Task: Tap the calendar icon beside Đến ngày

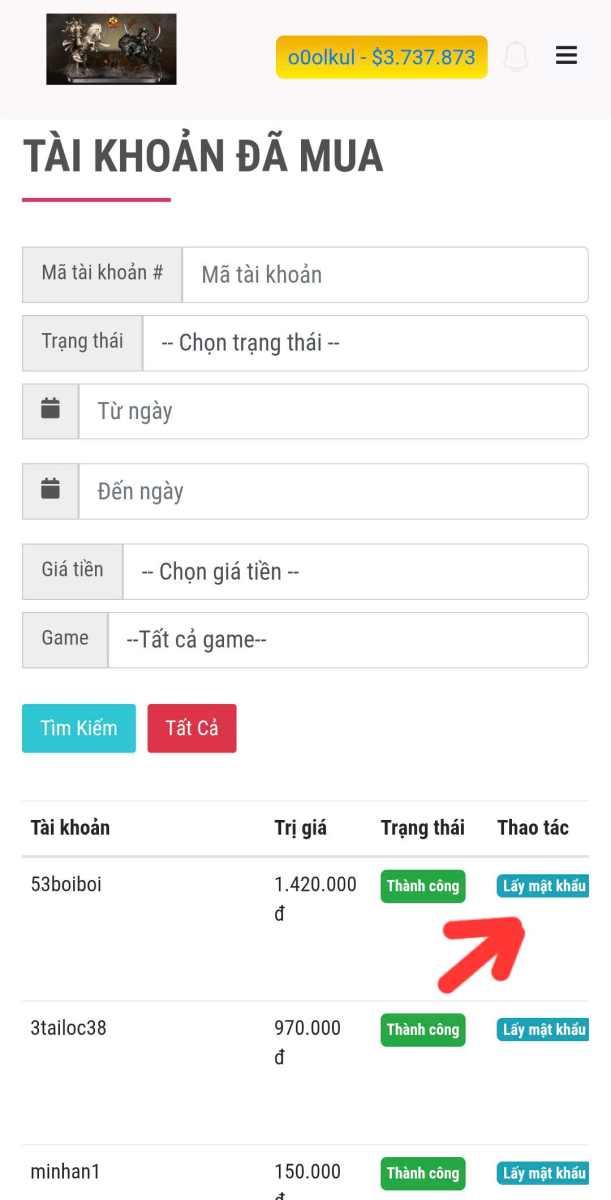Action: [x=51, y=491]
